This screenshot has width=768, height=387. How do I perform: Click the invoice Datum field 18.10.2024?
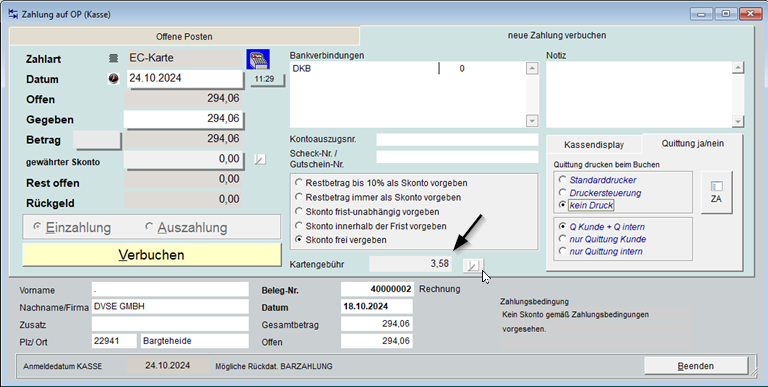[377, 307]
